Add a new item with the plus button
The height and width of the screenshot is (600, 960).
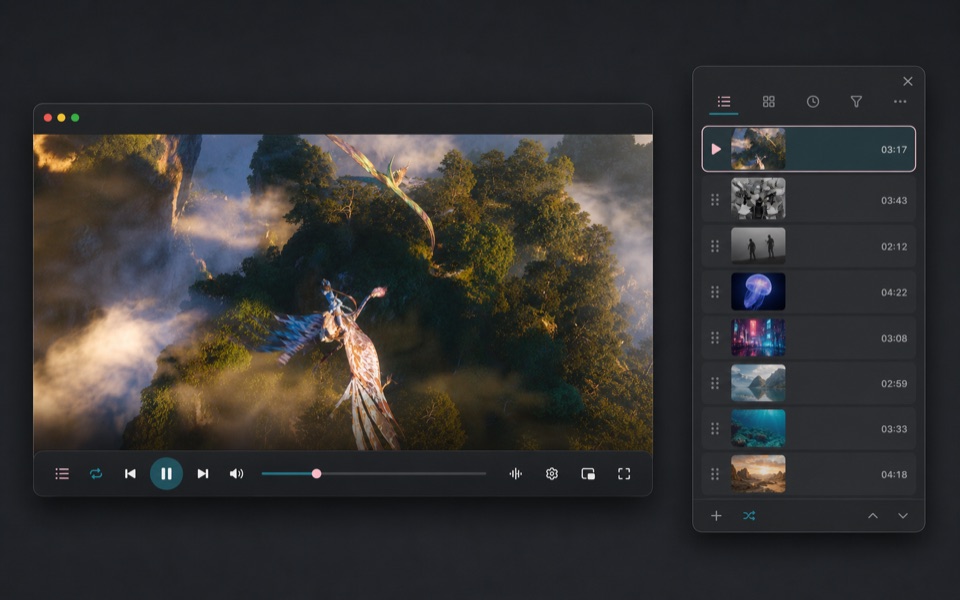pos(716,516)
